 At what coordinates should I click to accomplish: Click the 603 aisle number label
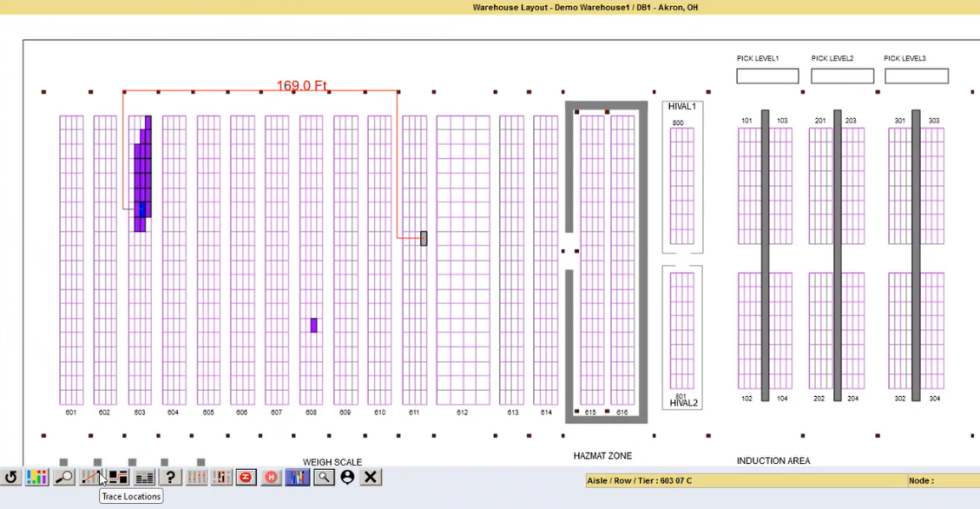(139, 413)
